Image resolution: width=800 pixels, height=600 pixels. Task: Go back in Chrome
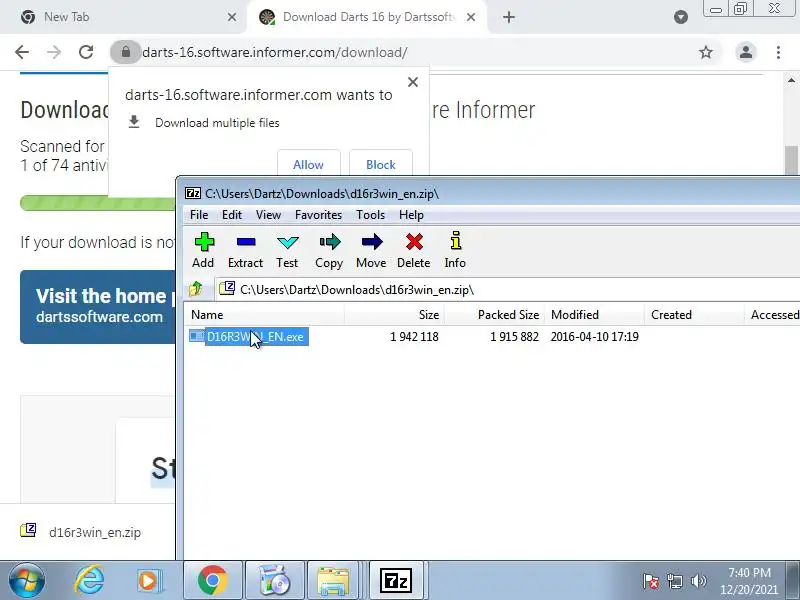pos(22,52)
